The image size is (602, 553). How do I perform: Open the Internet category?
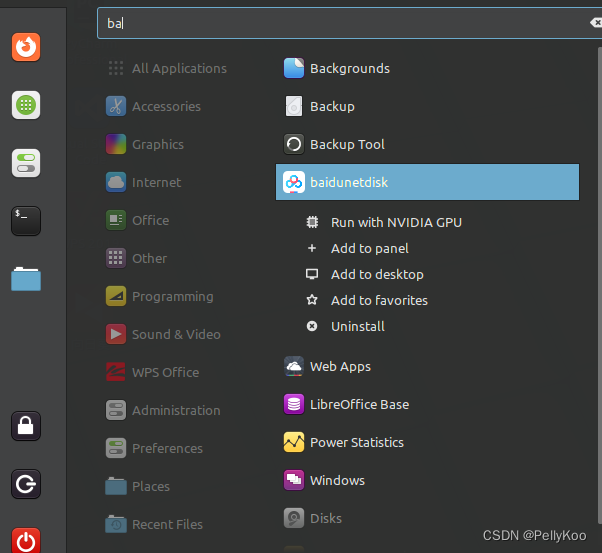(x=144, y=182)
